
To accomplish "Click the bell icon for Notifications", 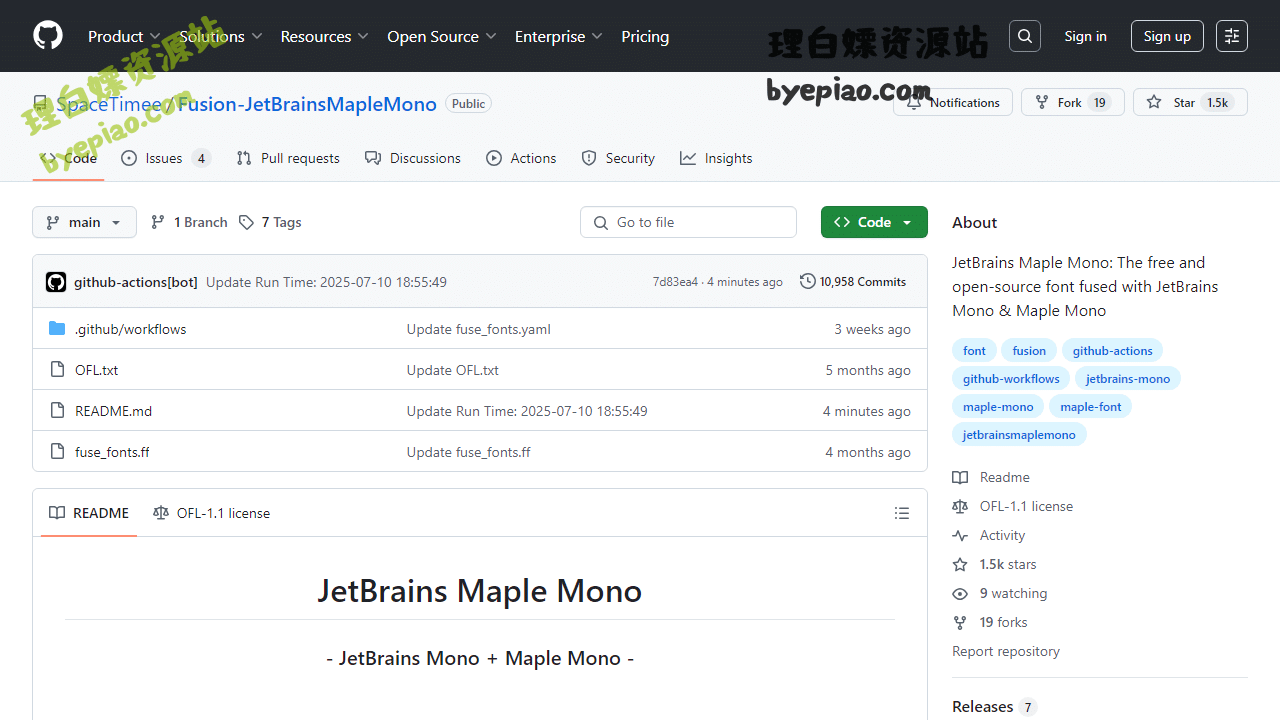I will 914,102.
